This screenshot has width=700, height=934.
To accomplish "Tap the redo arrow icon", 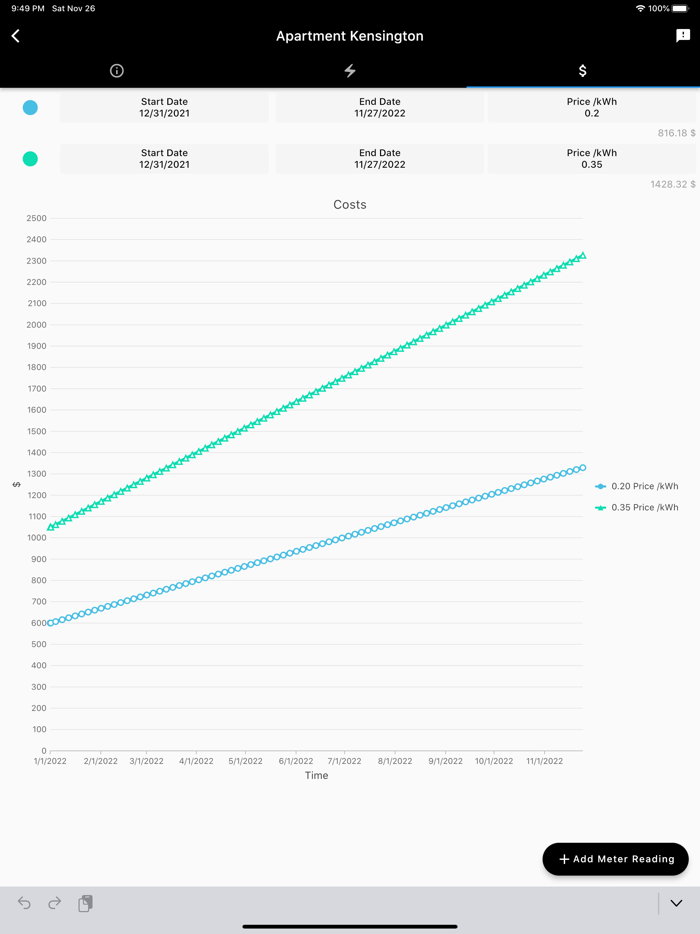I will pyautogui.click(x=55, y=903).
